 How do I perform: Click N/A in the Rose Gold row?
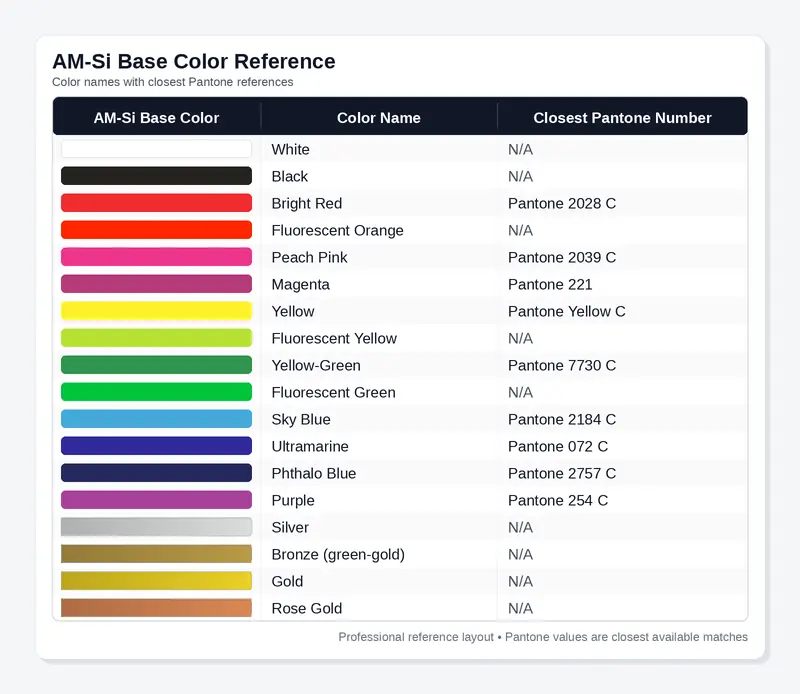coord(520,609)
